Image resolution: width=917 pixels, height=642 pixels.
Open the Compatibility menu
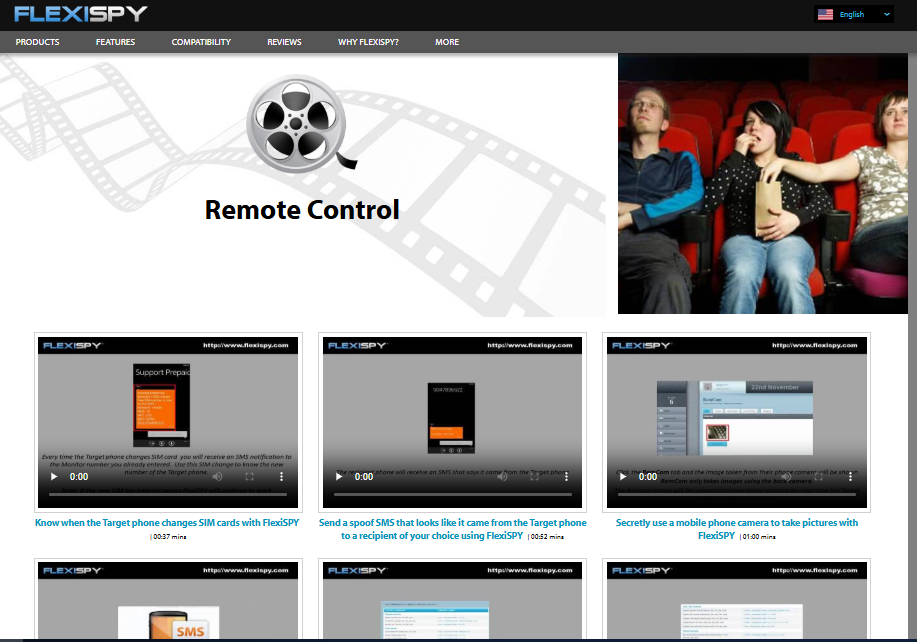coord(201,42)
